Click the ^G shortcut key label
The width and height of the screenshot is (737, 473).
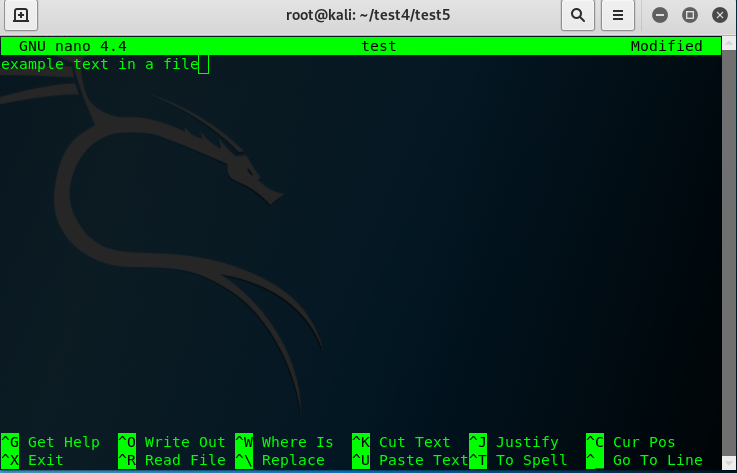pos(10,442)
